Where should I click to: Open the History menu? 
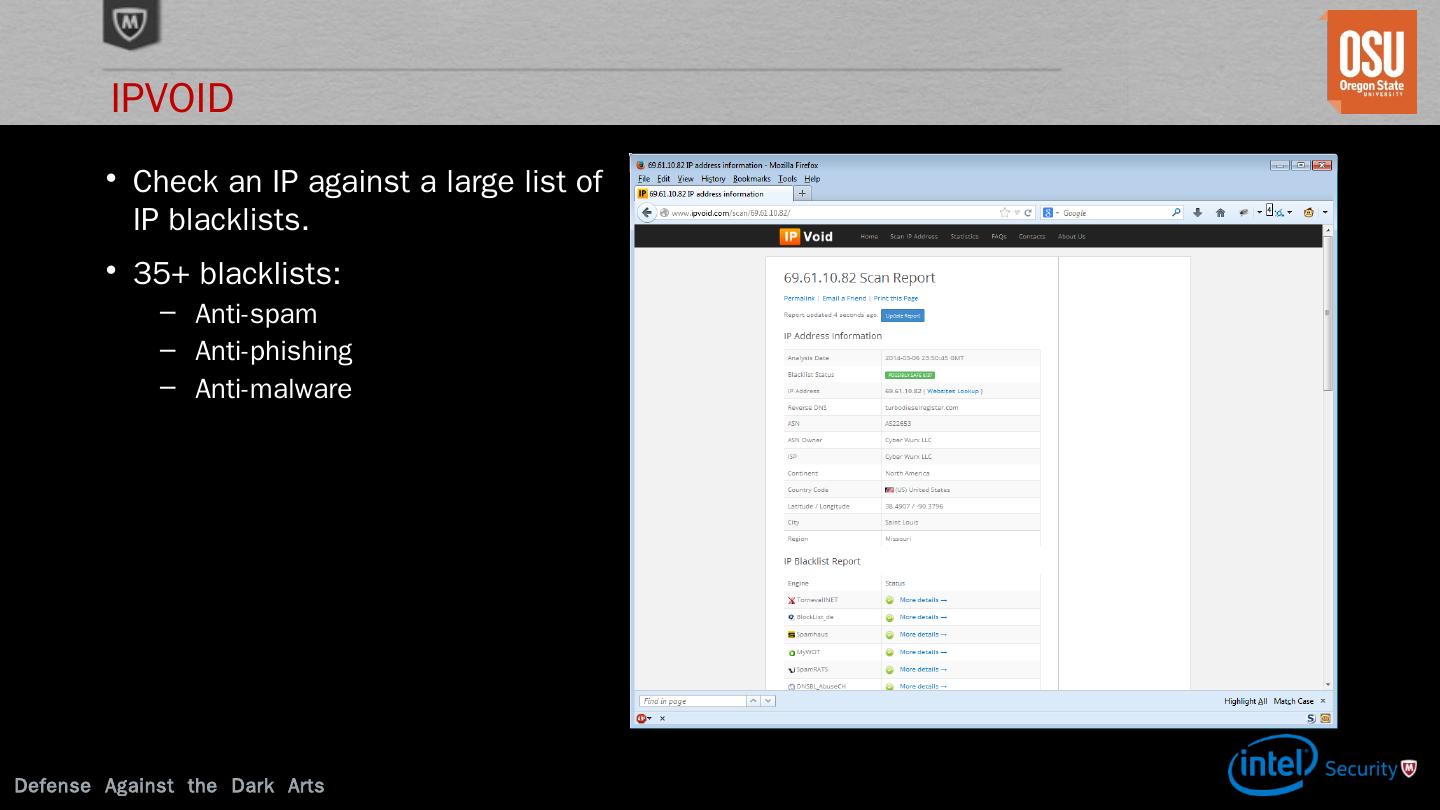point(713,179)
